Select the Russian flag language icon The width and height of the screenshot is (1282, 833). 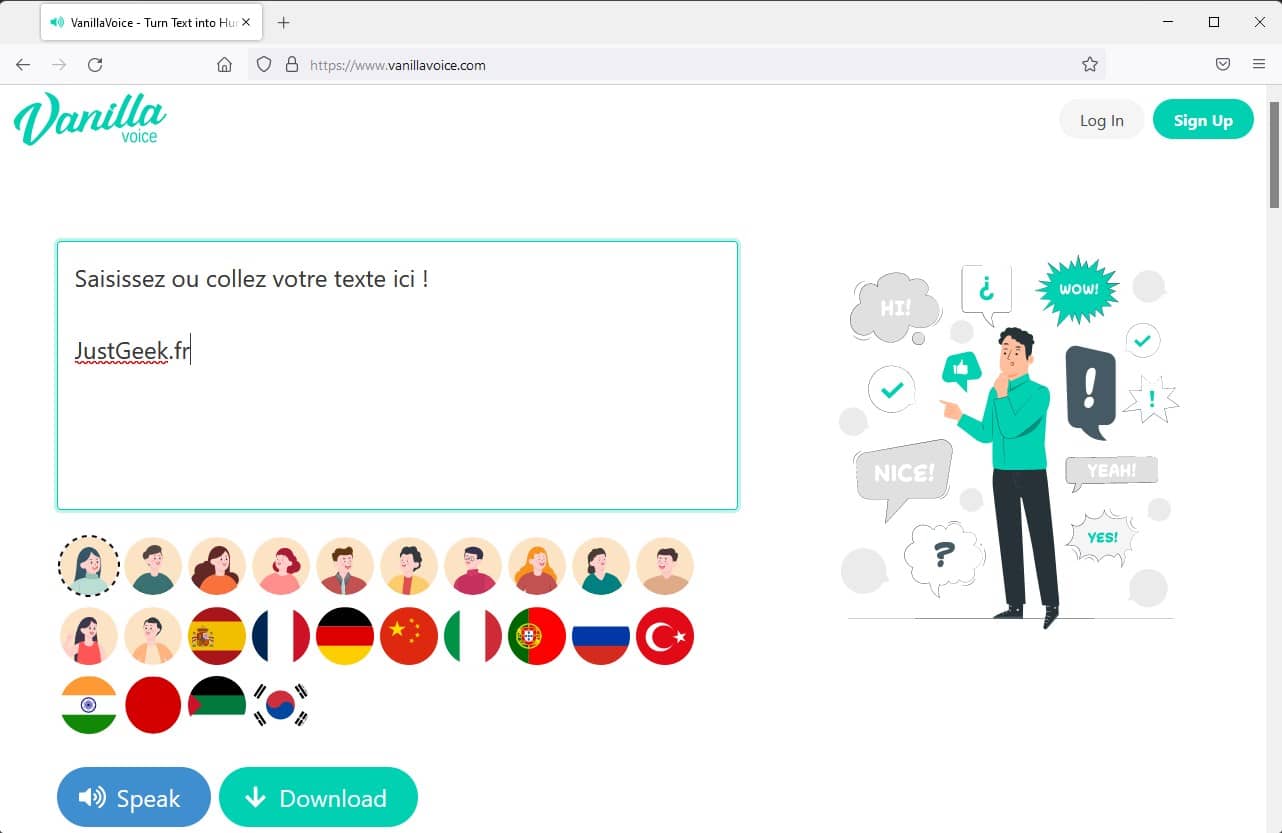(601, 636)
